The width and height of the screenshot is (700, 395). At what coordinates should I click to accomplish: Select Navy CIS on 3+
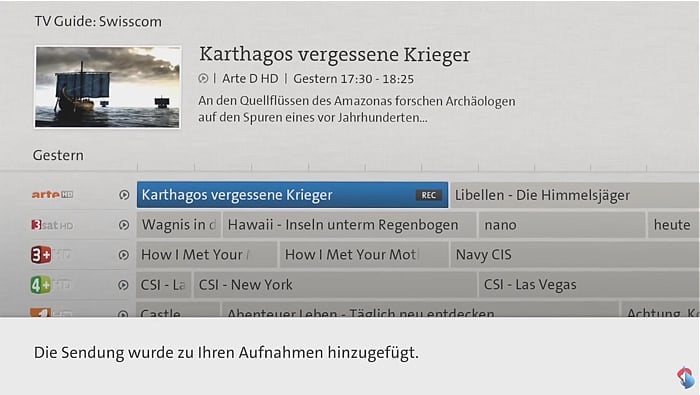(575, 255)
